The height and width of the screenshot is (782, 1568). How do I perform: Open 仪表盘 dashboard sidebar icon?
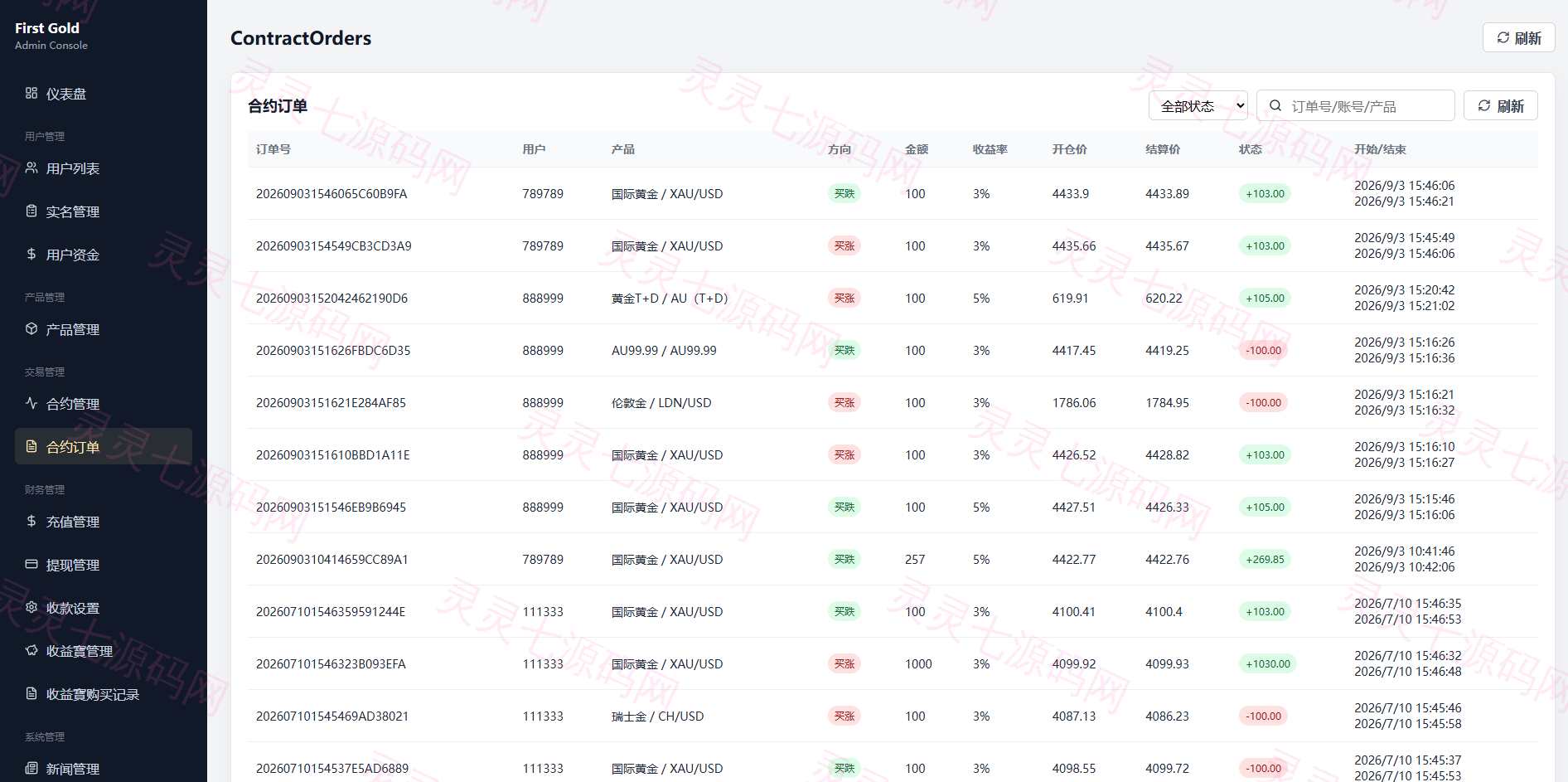(x=31, y=93)
